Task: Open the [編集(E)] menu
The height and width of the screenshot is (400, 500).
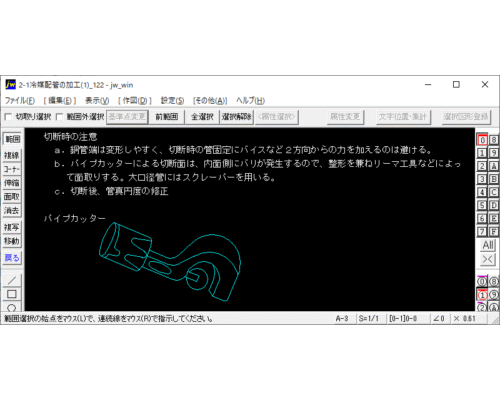Action: (x=60, y=100)
